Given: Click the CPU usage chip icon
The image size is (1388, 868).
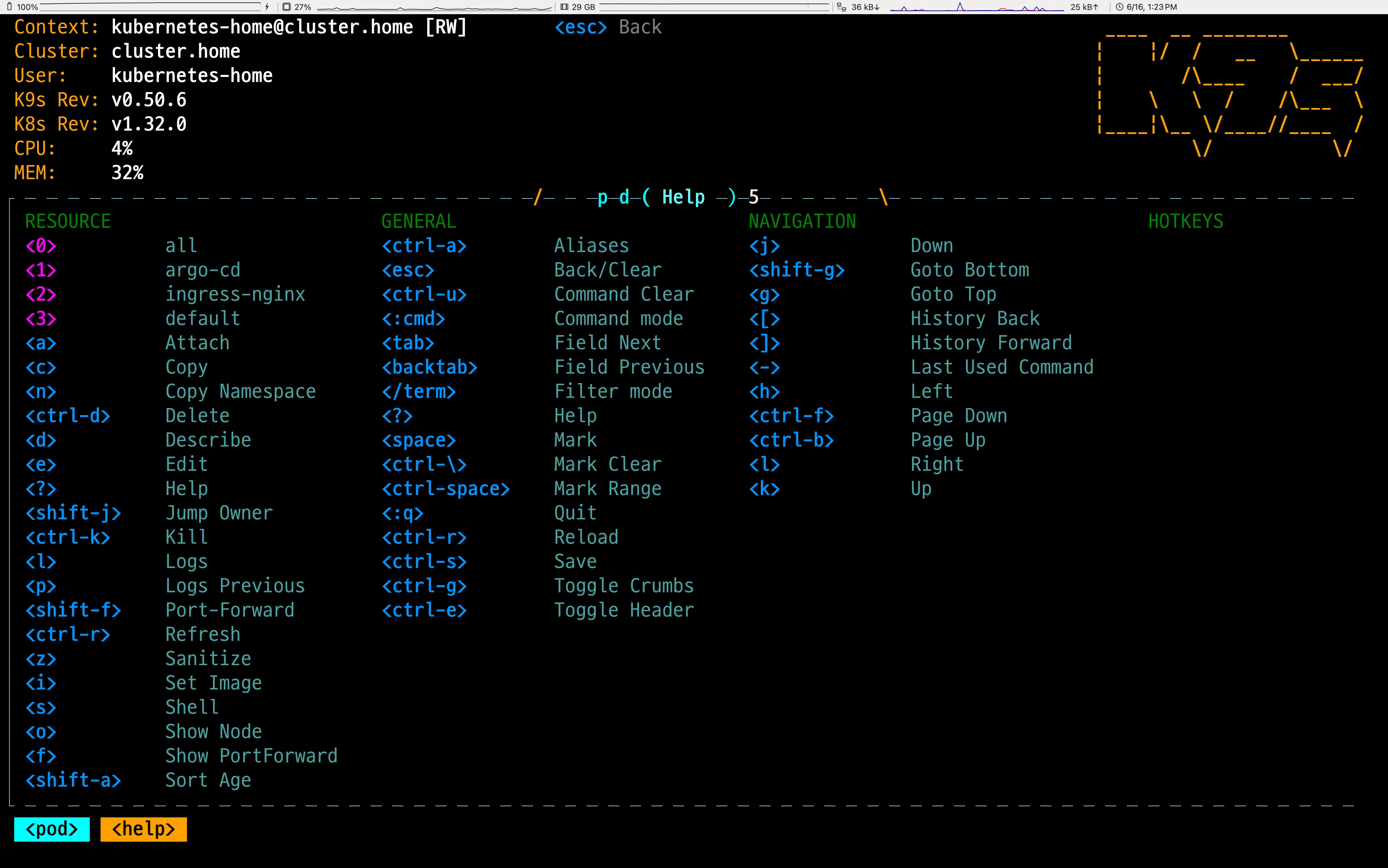Looking at the screenshot, I should (x=286, y=7).
